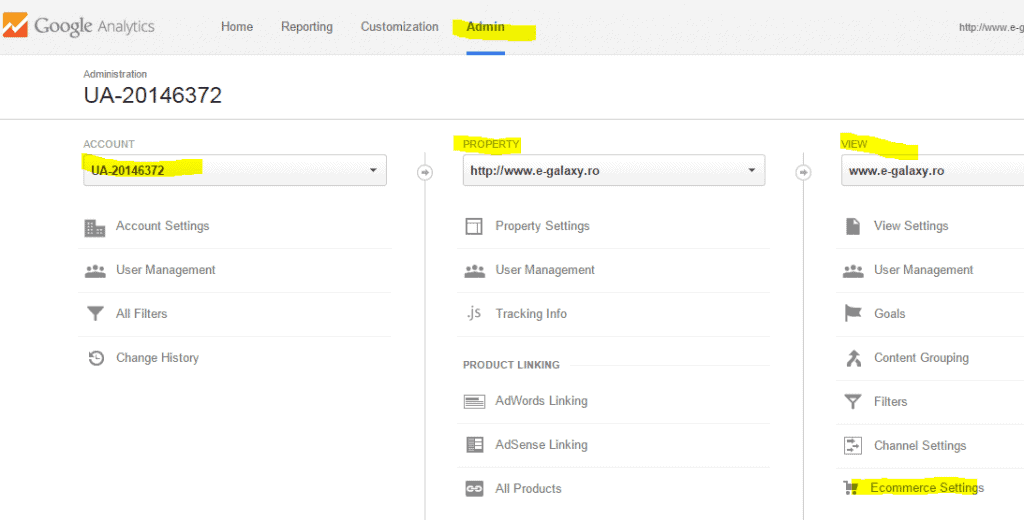Click the ACCOUNT column label
The image size is (1024, 520).
click(x=109, y=144)
